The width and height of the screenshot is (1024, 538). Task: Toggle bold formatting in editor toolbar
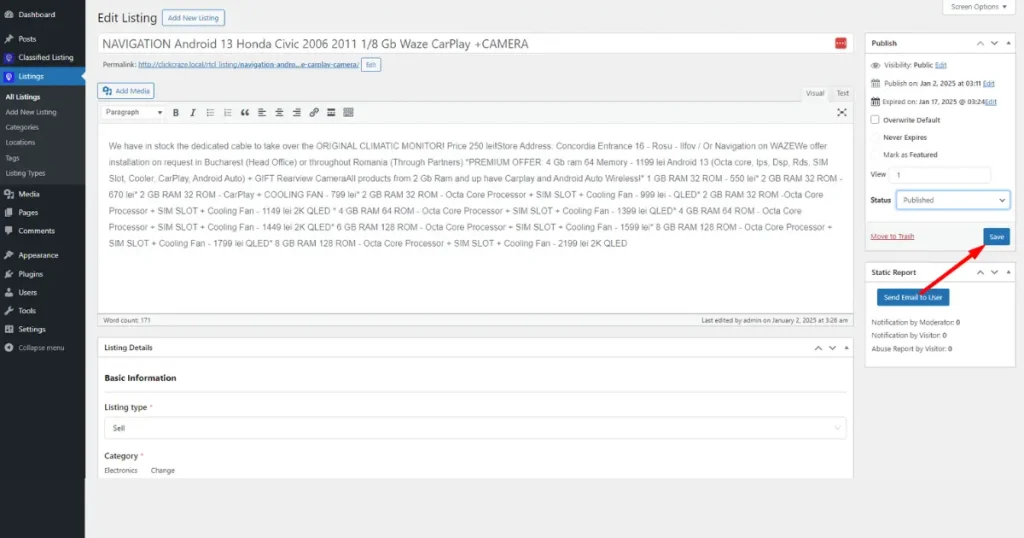coord(176,112)
